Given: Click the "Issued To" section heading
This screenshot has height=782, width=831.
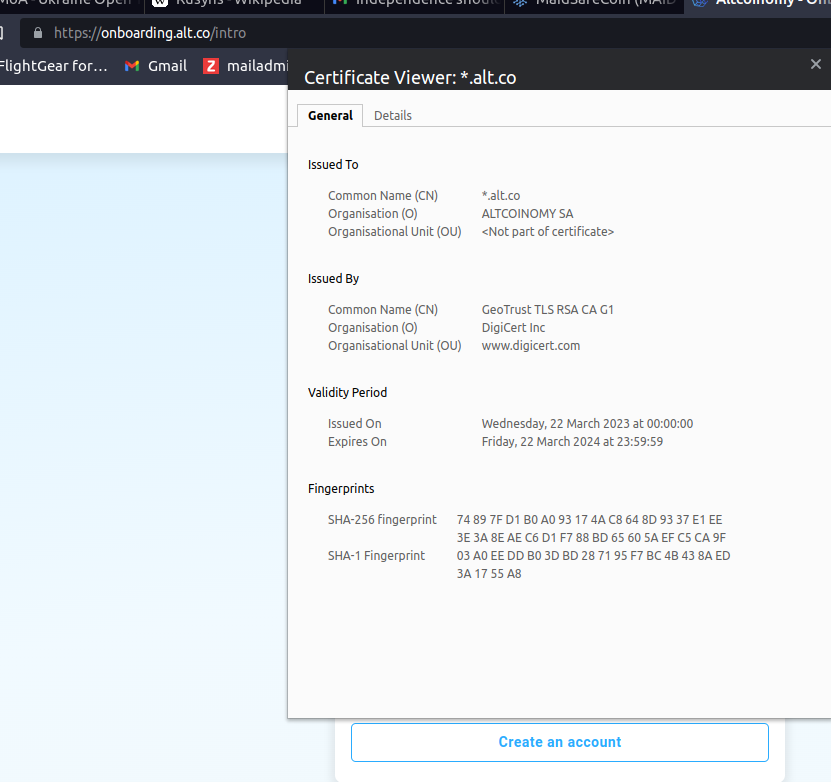Looking at the screenshot, I should [x=333, y=165].
